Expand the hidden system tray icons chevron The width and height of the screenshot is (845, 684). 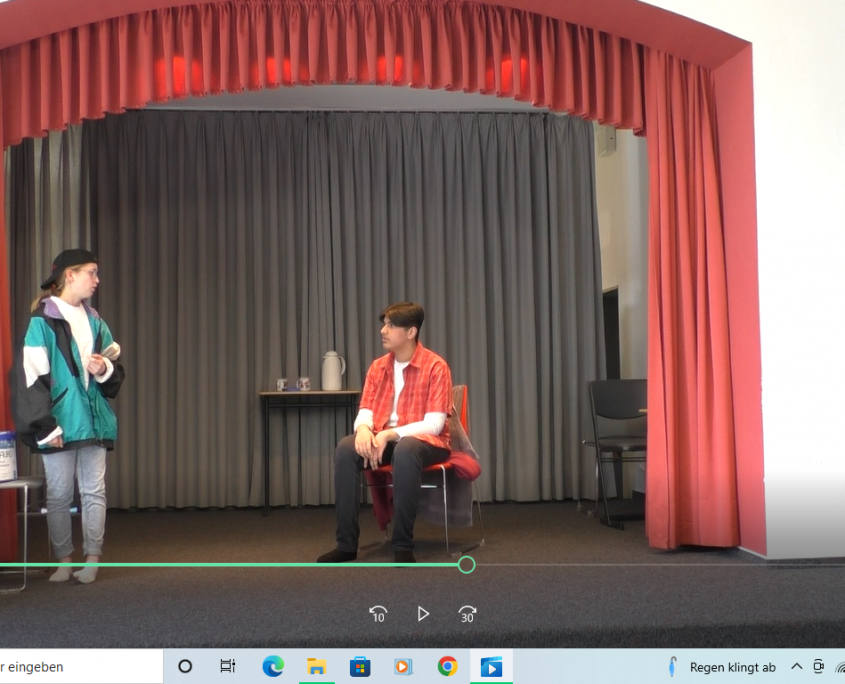797,667
